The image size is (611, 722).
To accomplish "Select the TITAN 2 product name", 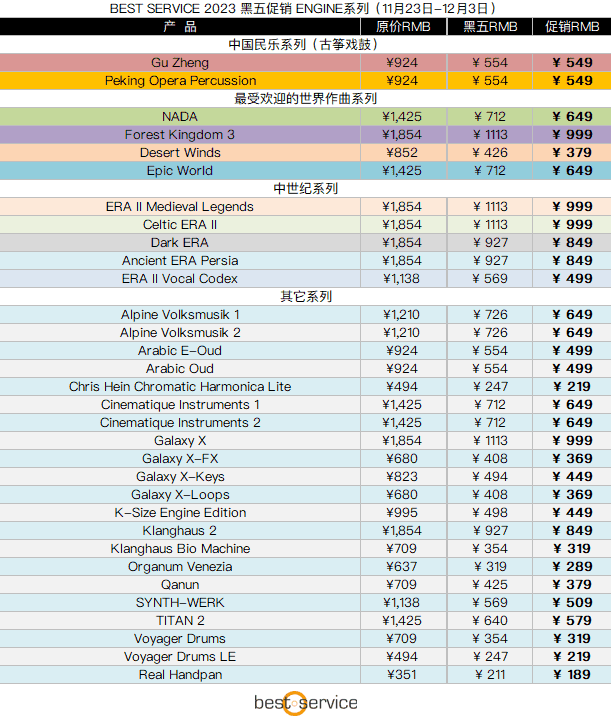I will click(x=180, y=621).
